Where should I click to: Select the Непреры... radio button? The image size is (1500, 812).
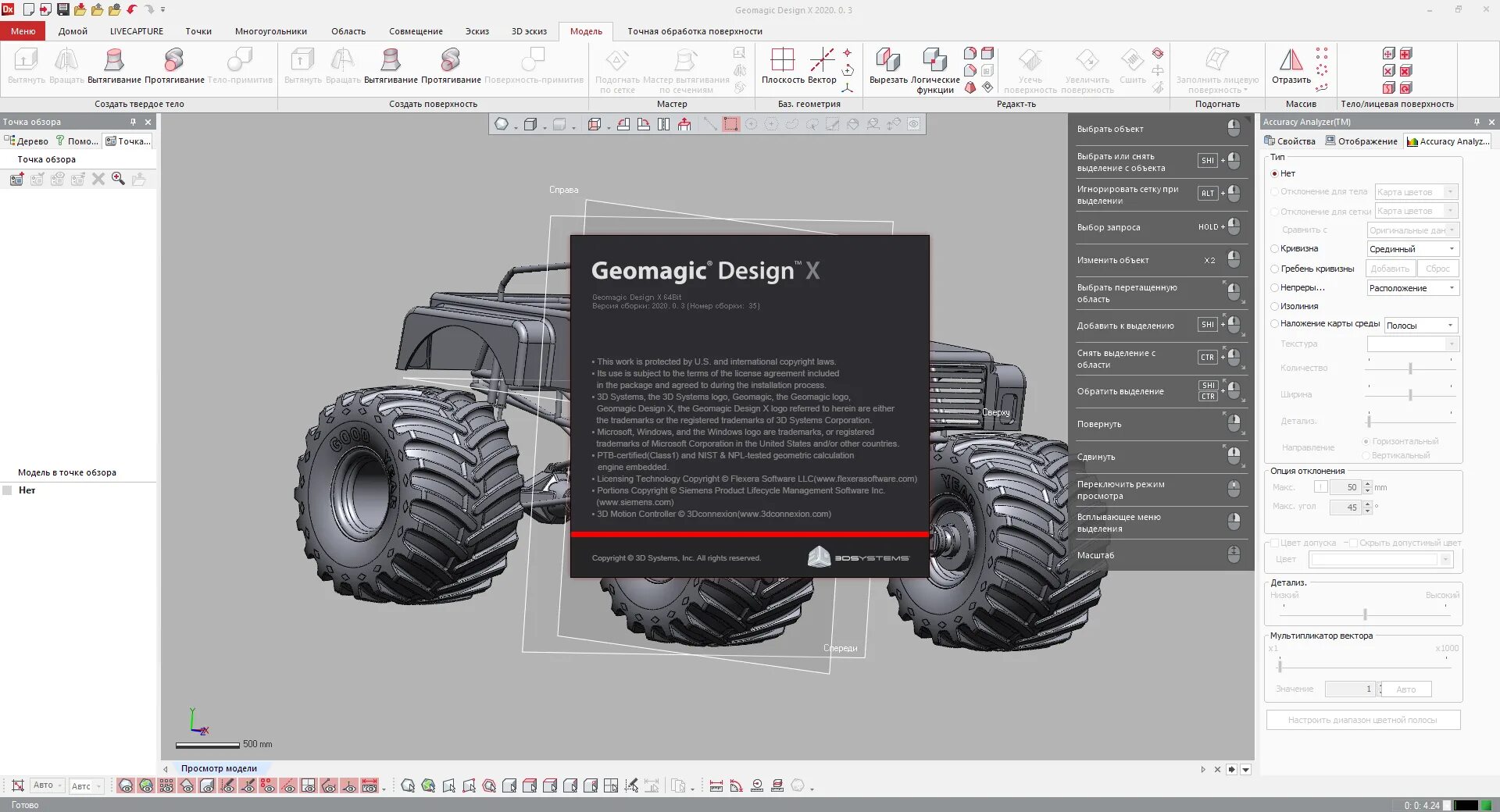(1274, 287)
